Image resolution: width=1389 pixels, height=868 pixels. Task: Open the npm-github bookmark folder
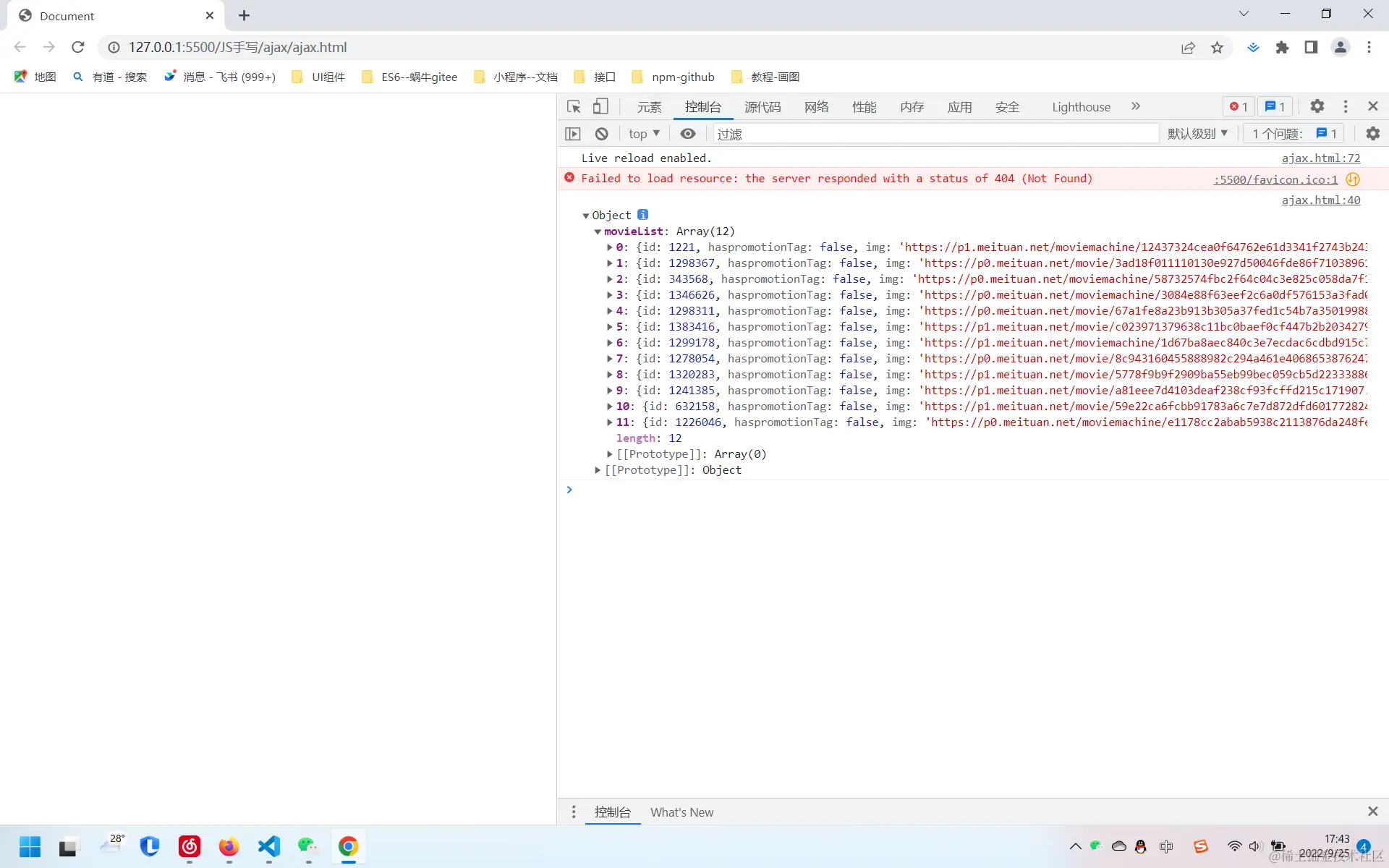673,77
